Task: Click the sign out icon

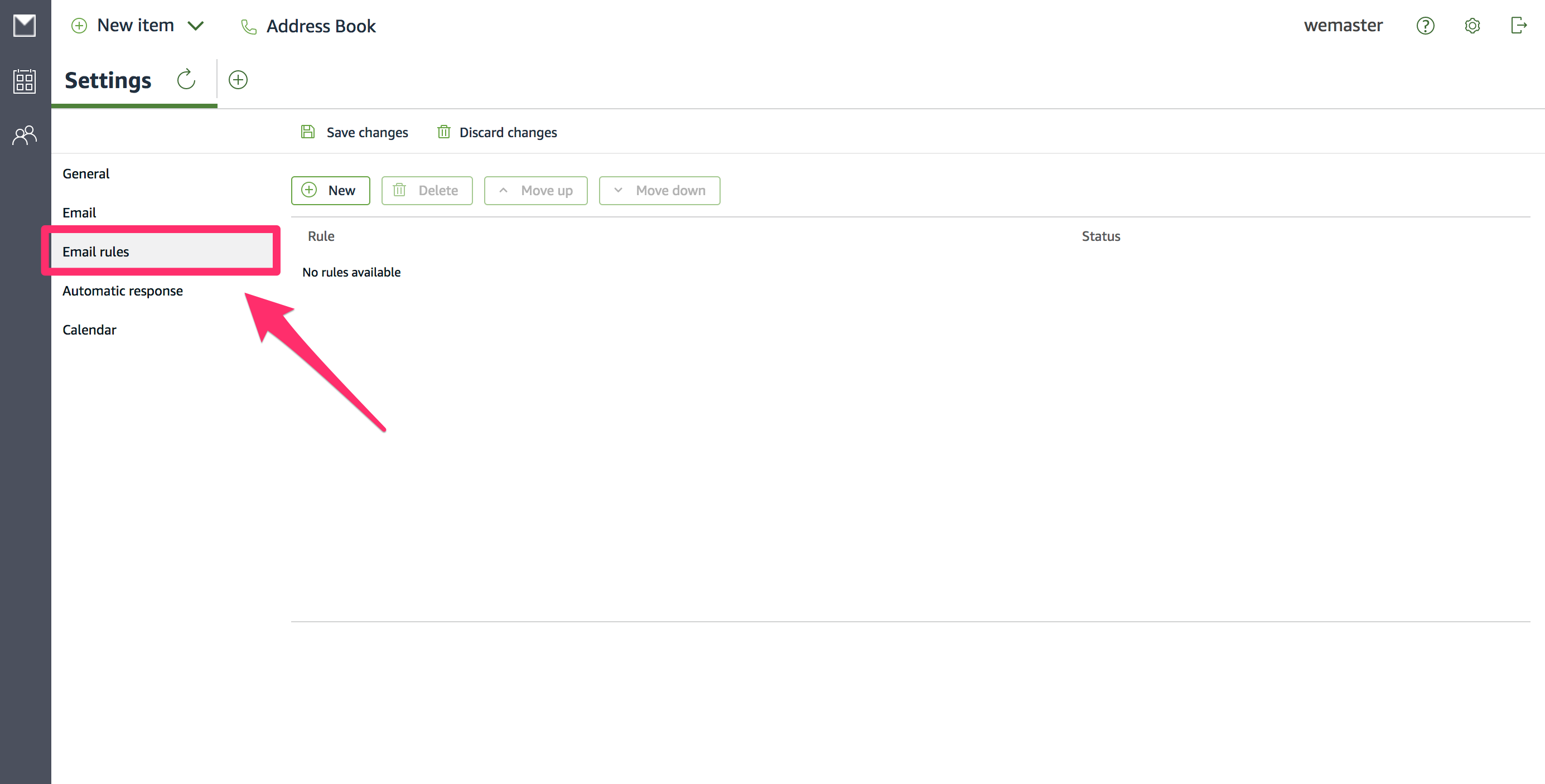Action: tap(1518, 26)
